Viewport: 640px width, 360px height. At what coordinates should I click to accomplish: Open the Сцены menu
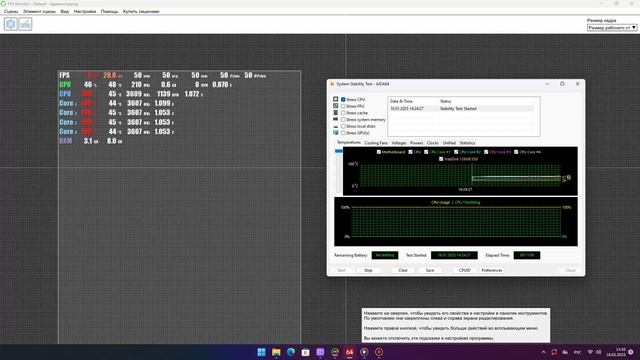11,11
